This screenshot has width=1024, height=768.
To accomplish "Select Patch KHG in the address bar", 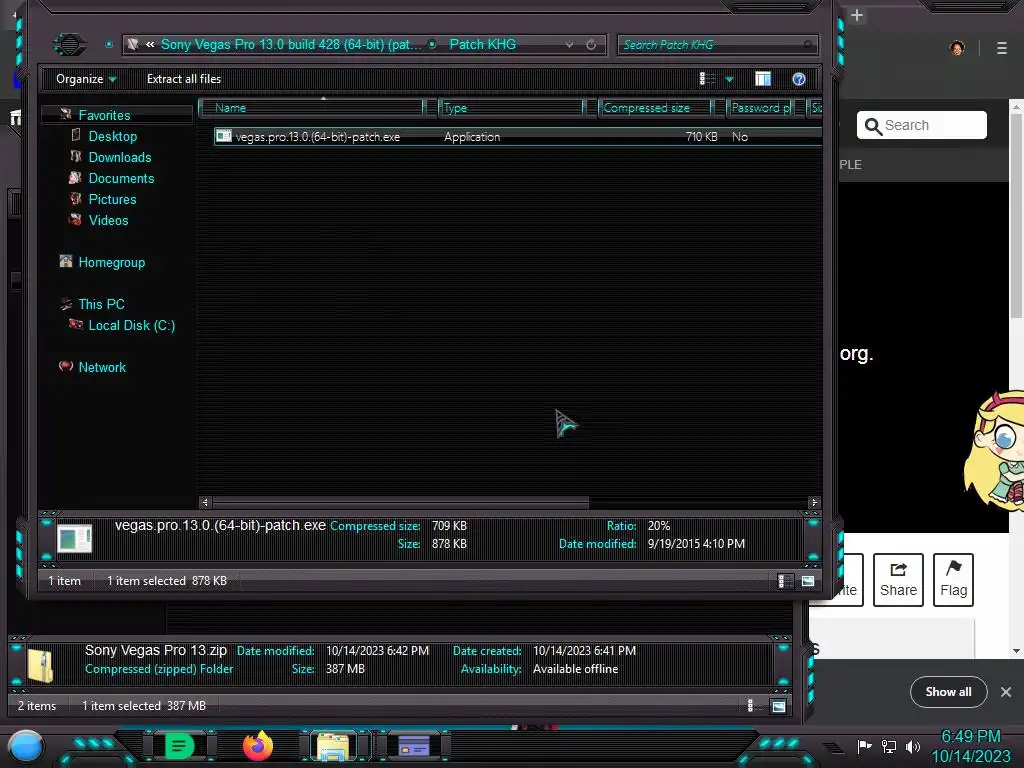I will point(483,44).
